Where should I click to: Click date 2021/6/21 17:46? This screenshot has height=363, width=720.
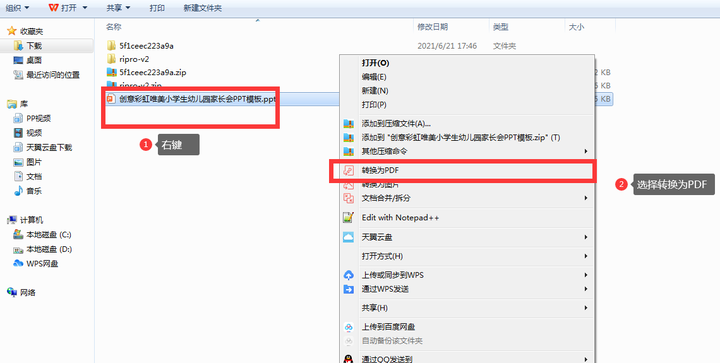tap(447, 46)
